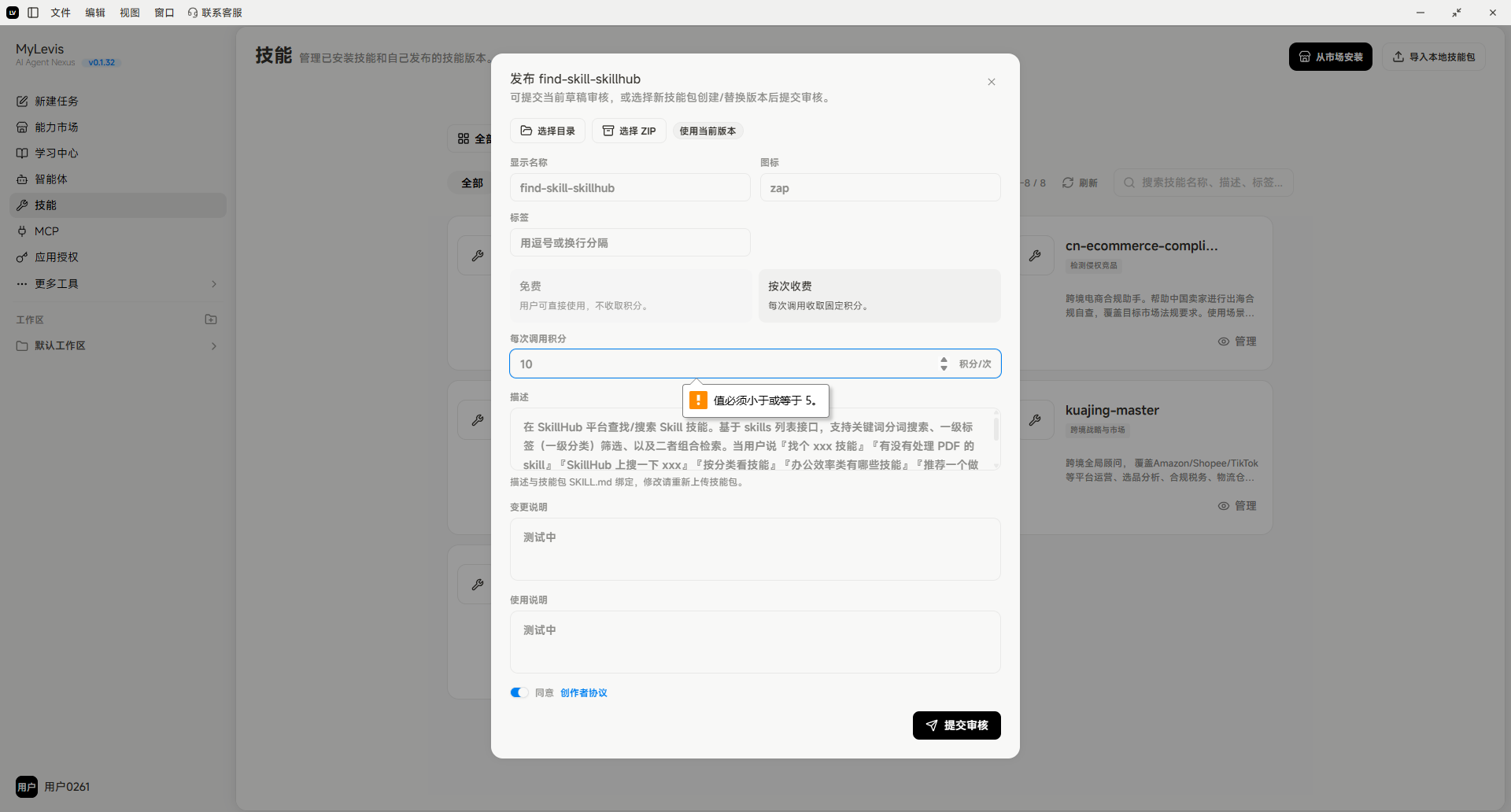The image size is (1511, 812).
Task: Click the 刷新 refresh icon
Action: (1068, 183)
